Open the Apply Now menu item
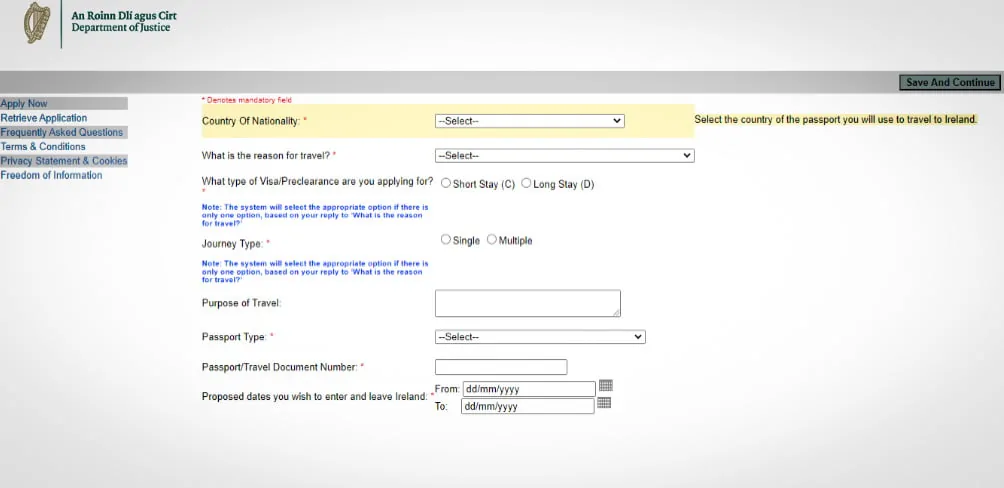 point(24,104)
